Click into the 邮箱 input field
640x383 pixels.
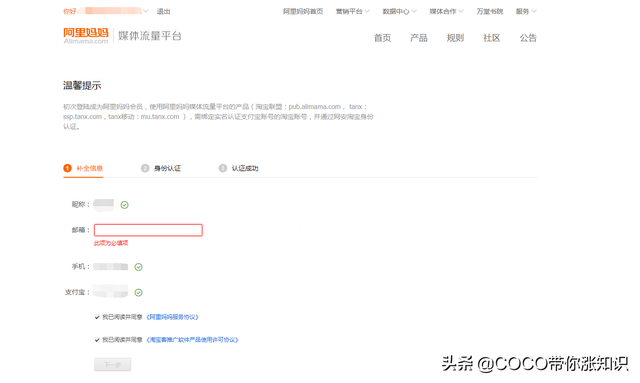pyautogui.click(x=148, y=230)
